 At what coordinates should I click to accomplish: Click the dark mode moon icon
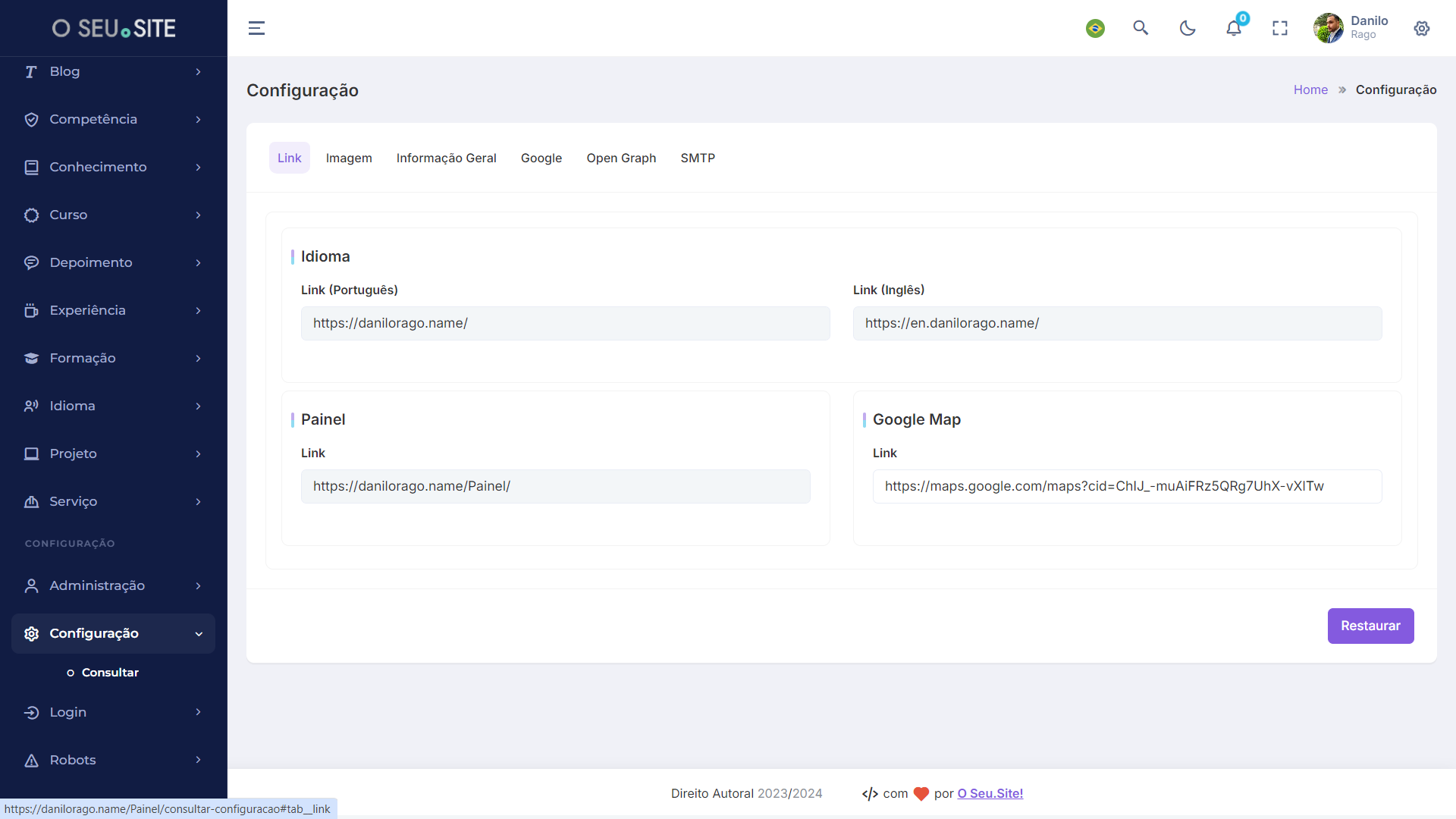pos(1187,28)
